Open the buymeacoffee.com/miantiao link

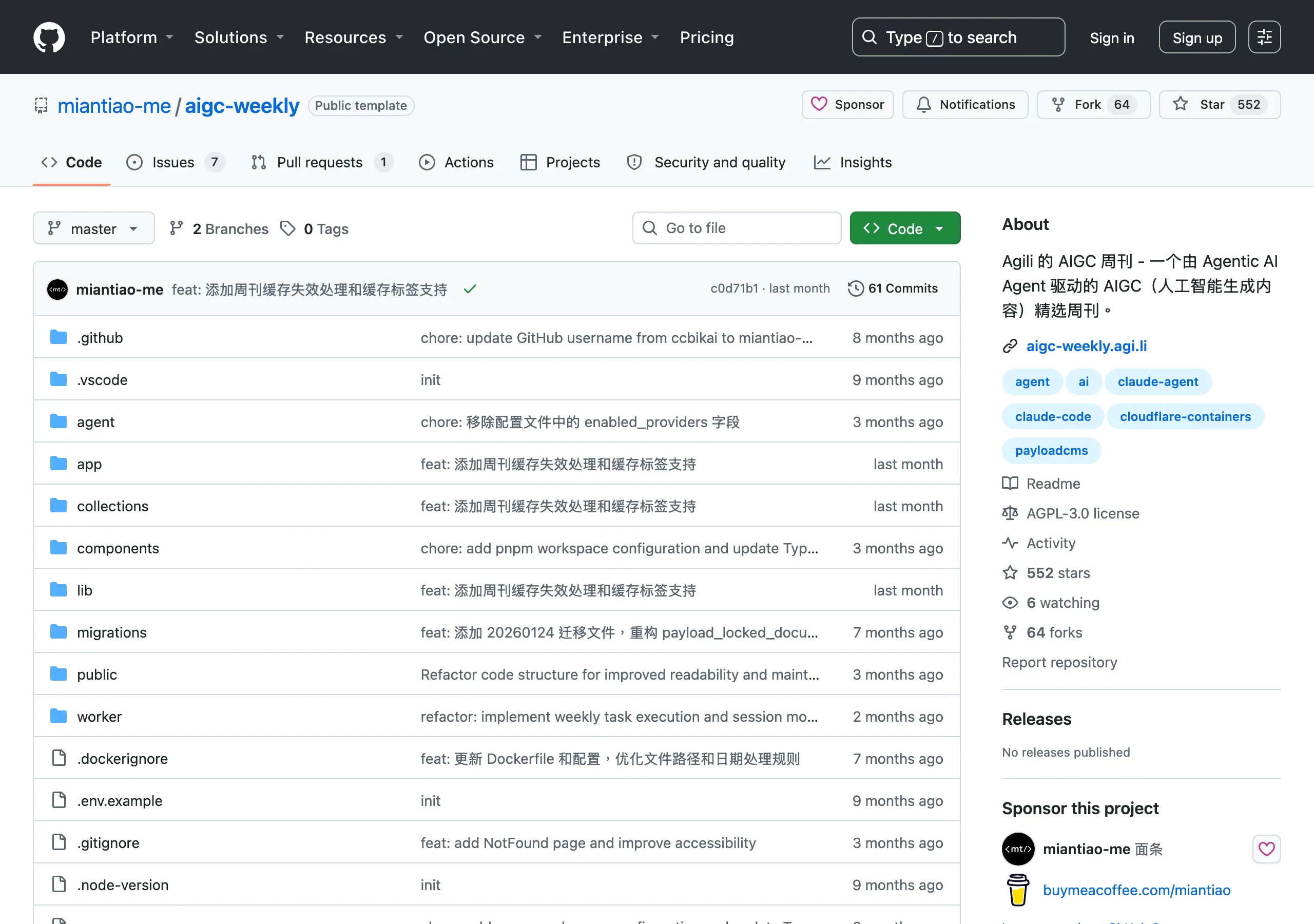click(x=1136, y=890)
